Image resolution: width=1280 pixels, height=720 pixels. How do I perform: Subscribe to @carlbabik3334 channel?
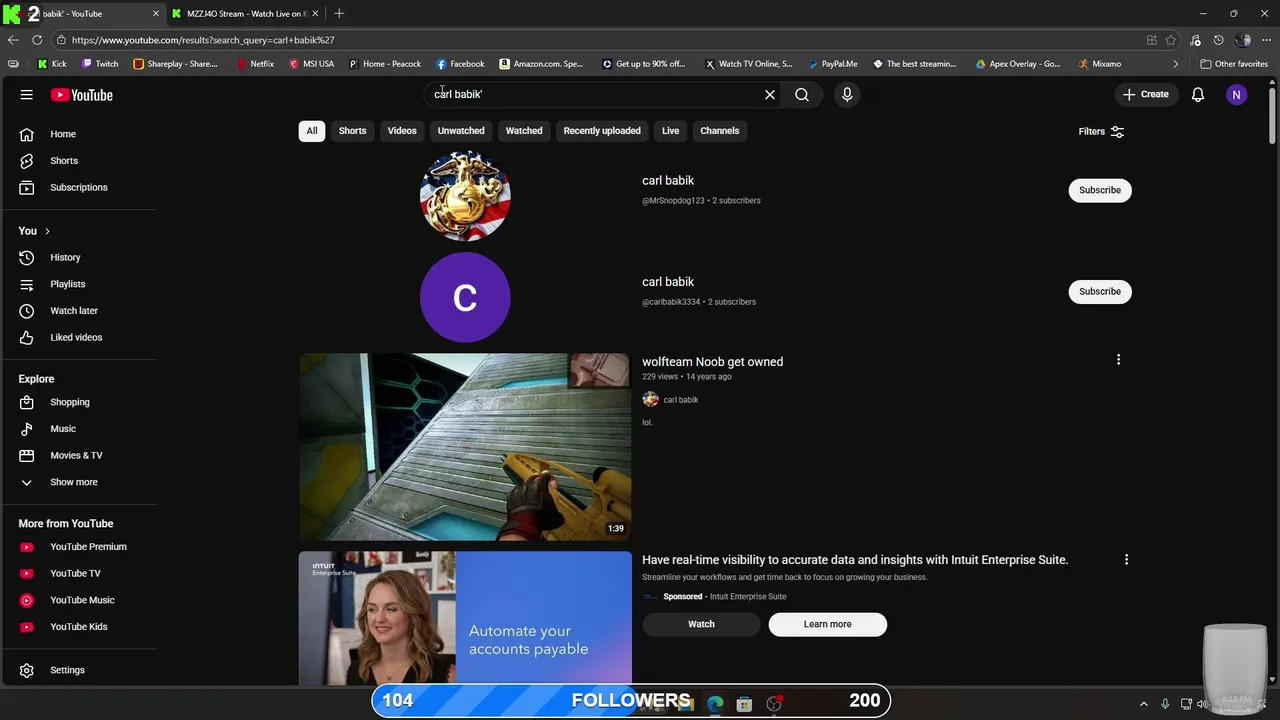tap(1100, 291)
